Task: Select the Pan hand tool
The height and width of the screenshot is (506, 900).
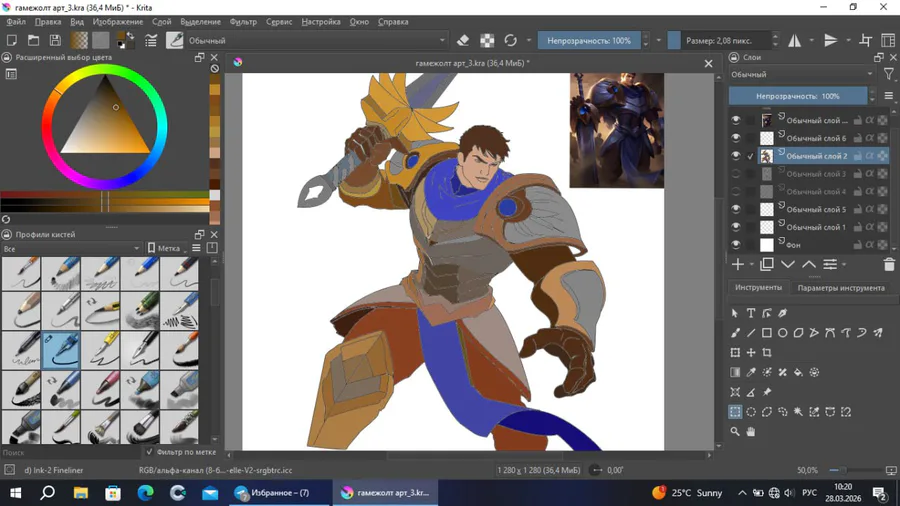Action: point(751,432)
